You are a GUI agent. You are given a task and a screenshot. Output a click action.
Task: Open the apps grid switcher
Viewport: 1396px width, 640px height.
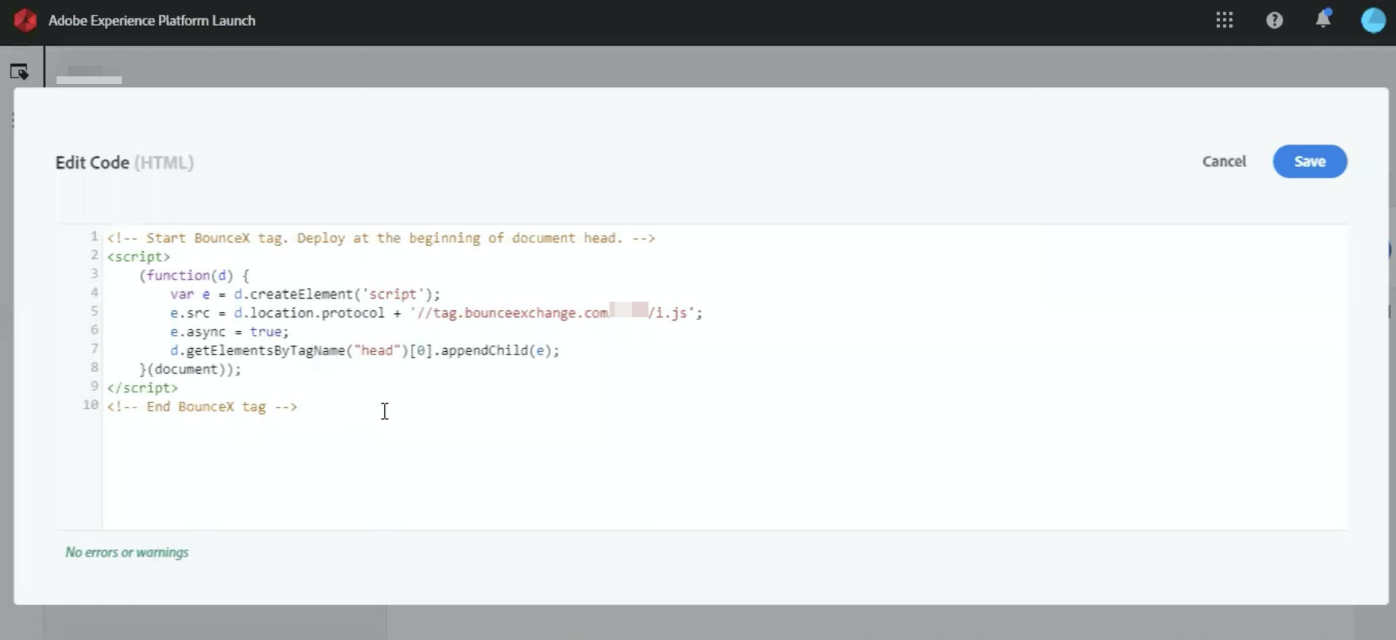[x=1224, y=20]
